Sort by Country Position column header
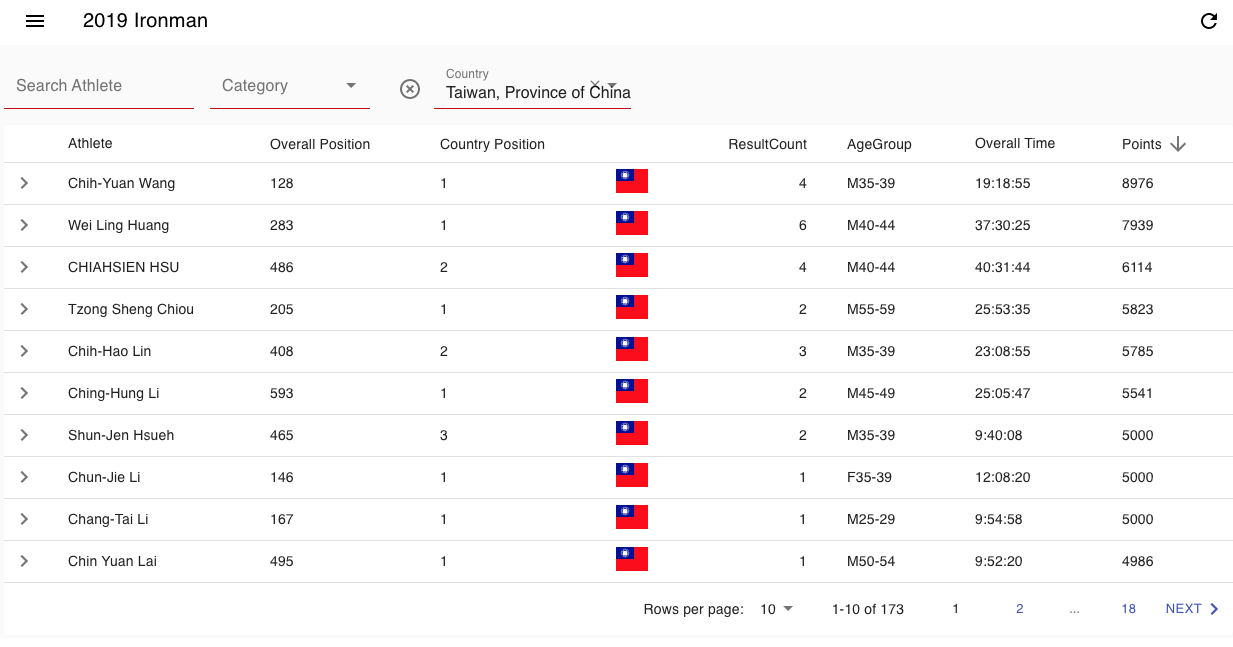 click(492, 144)
